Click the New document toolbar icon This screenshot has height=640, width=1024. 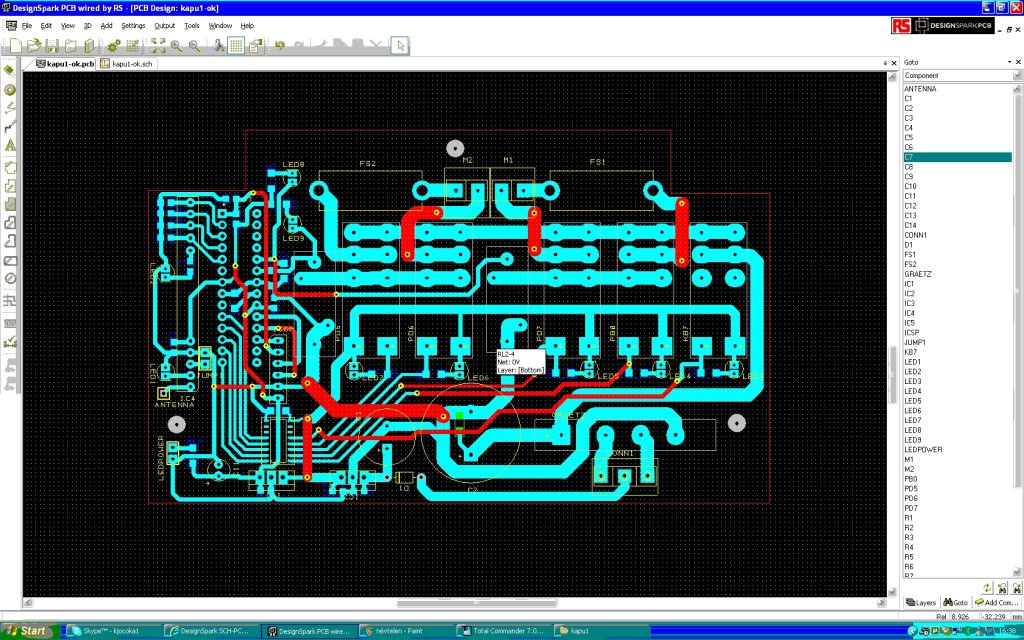click(16, 46)
